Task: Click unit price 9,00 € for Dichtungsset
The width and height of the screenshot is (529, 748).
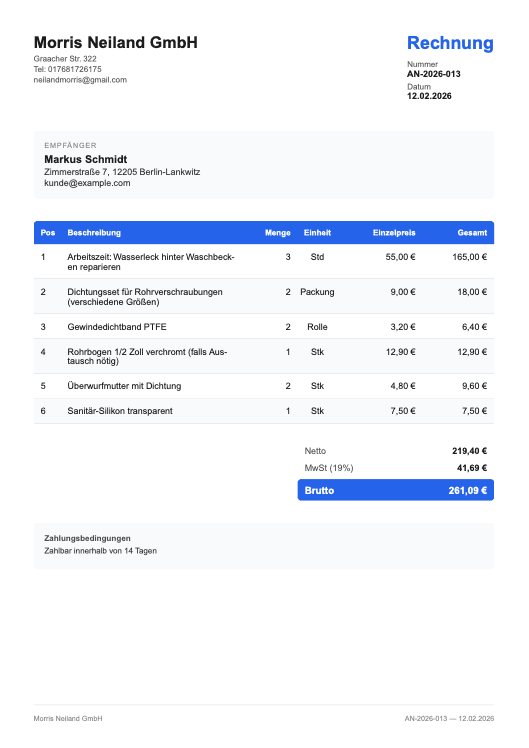Action: coord(403,292)
